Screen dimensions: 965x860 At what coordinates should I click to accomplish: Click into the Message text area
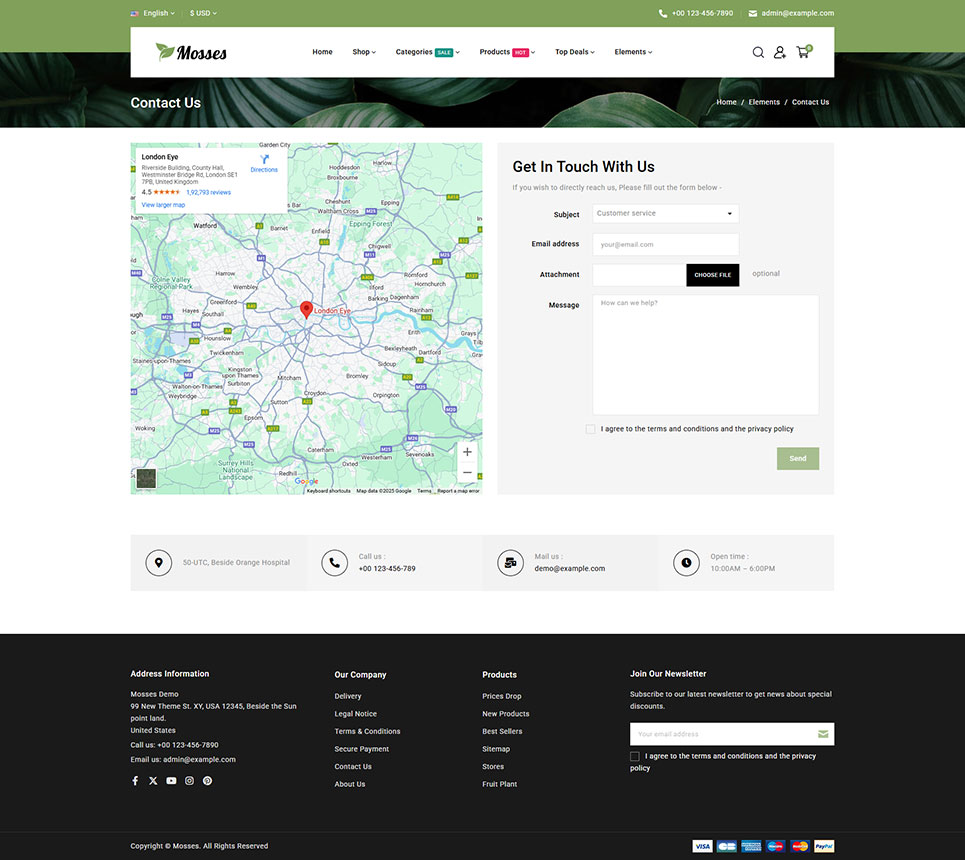pyautogui.click(x=705, y=355)
